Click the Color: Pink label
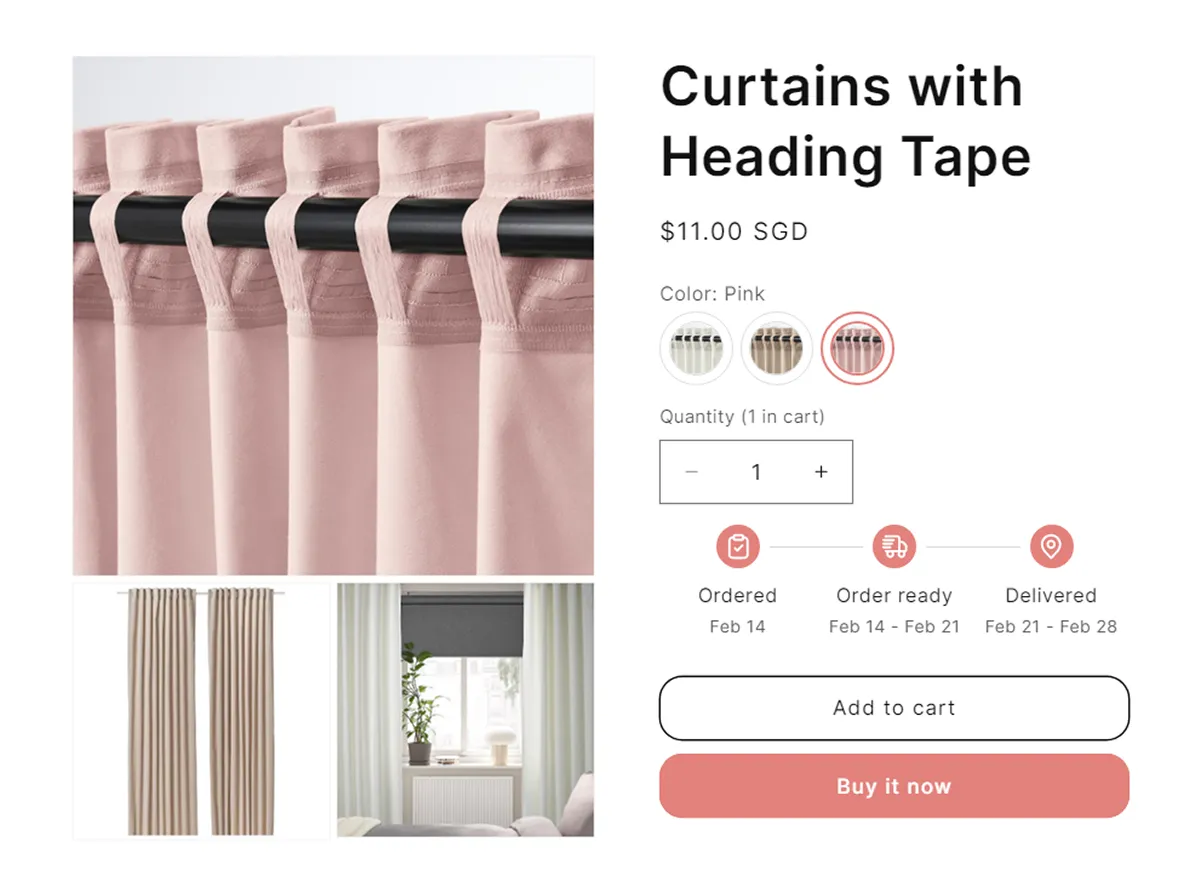 [712, 294]
